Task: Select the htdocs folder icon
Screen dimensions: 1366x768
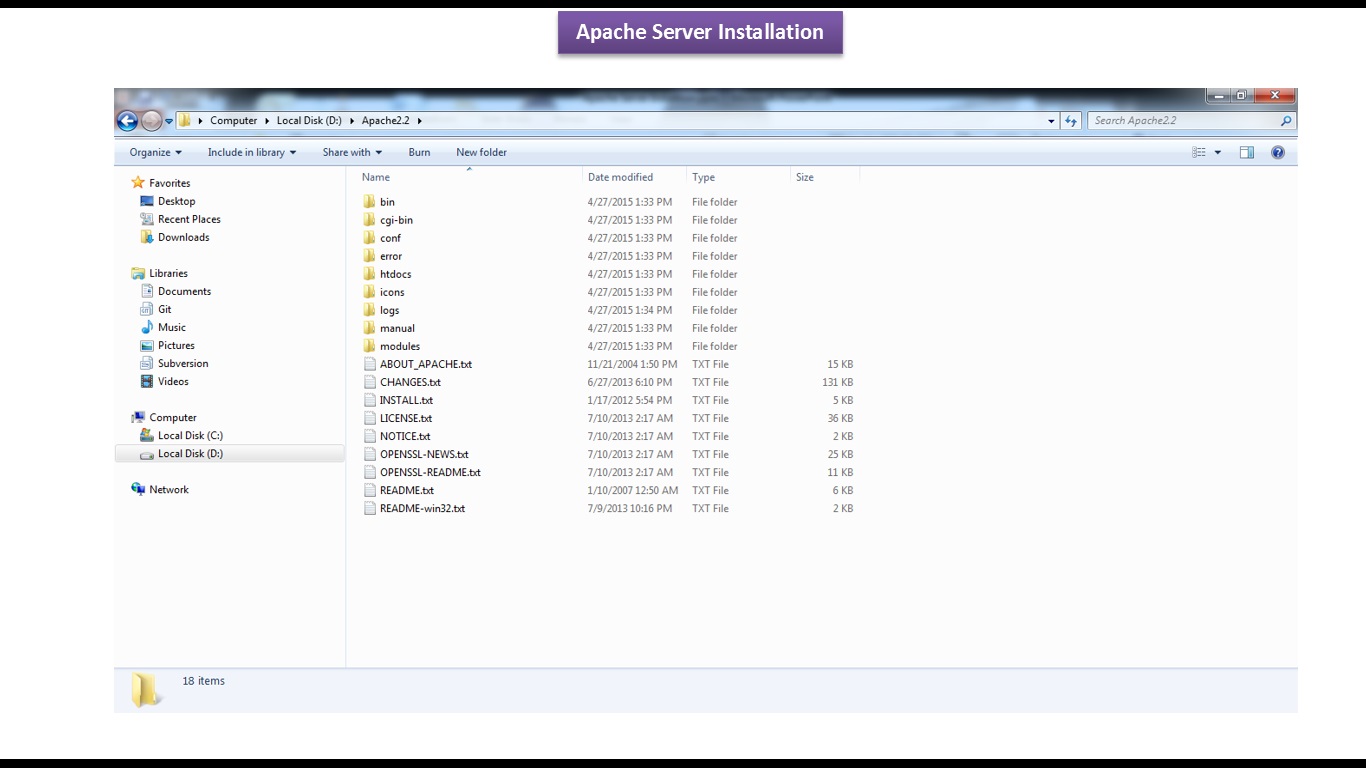Action: (370, 274)
